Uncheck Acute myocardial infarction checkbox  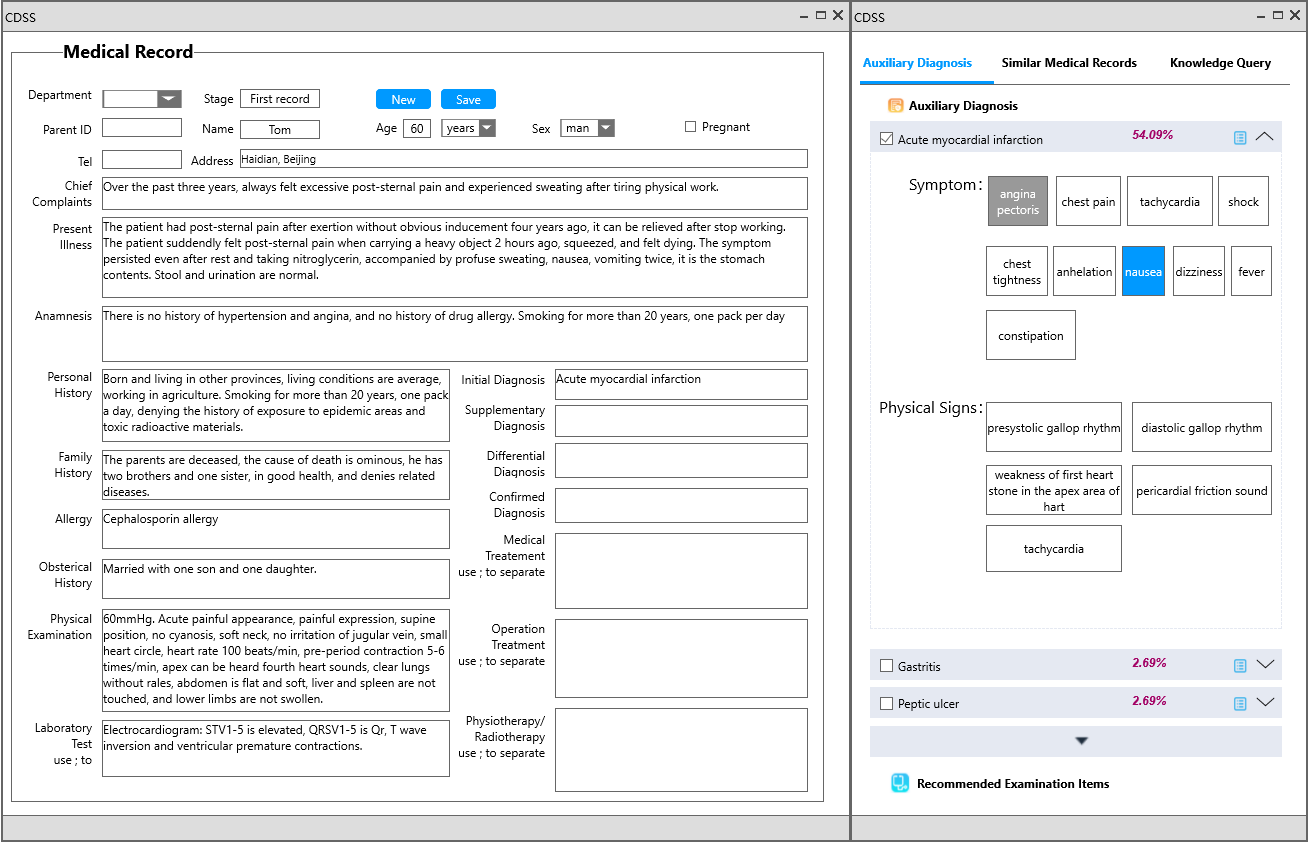(886, 139)
